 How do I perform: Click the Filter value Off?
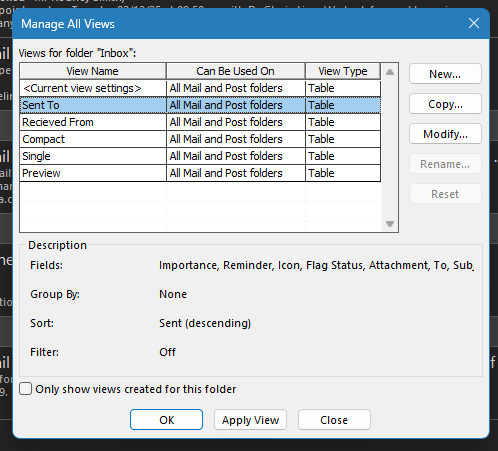pyautogui.click(x=167, y=352)
